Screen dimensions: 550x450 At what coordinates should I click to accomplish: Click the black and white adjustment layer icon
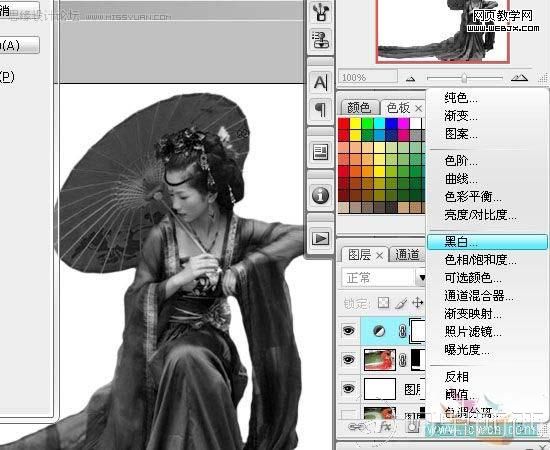379,331
